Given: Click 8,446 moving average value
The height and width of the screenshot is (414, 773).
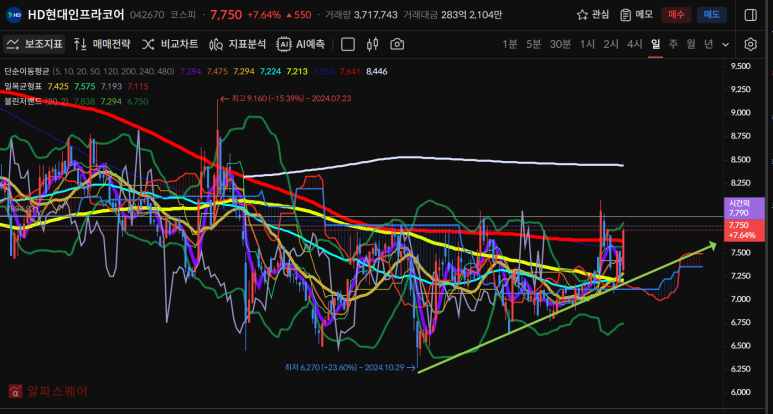Looking at the screenshot, I should [377, 71].
